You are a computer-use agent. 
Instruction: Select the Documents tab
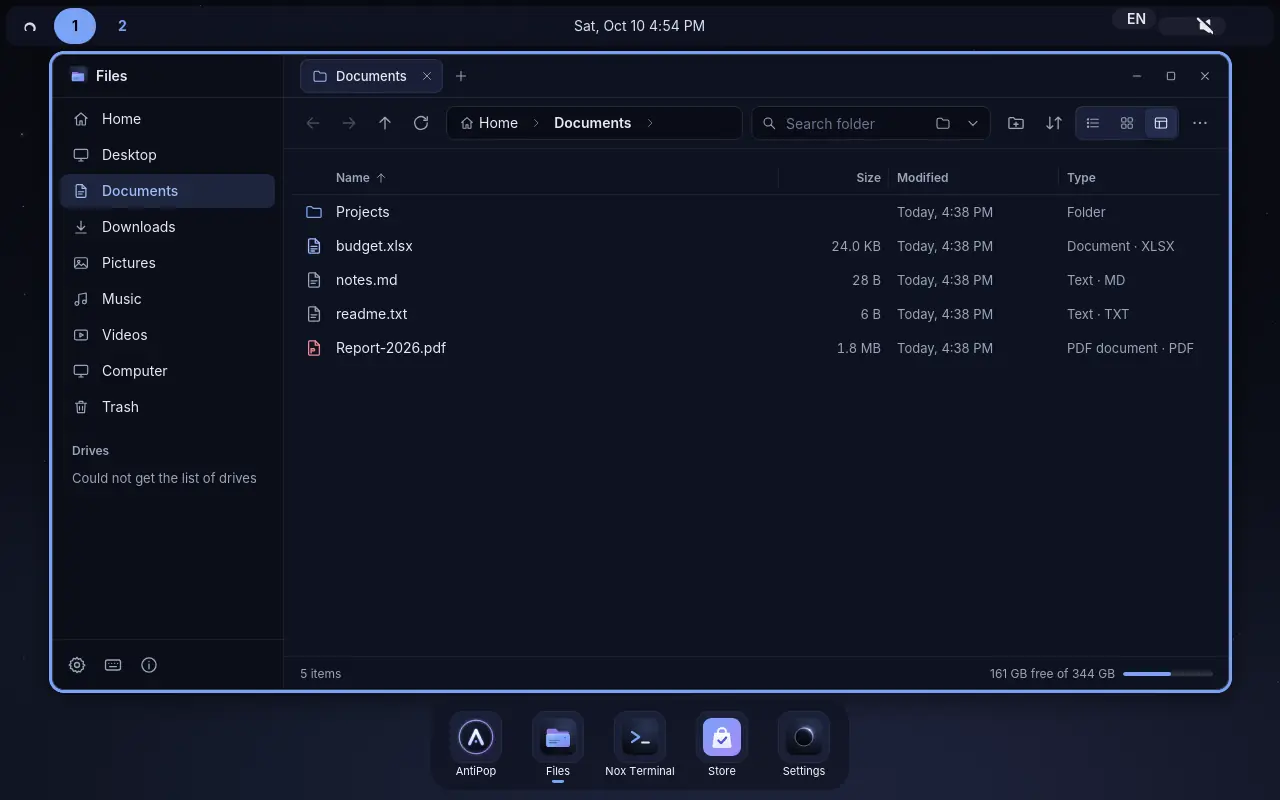click(x=371, y=76)
